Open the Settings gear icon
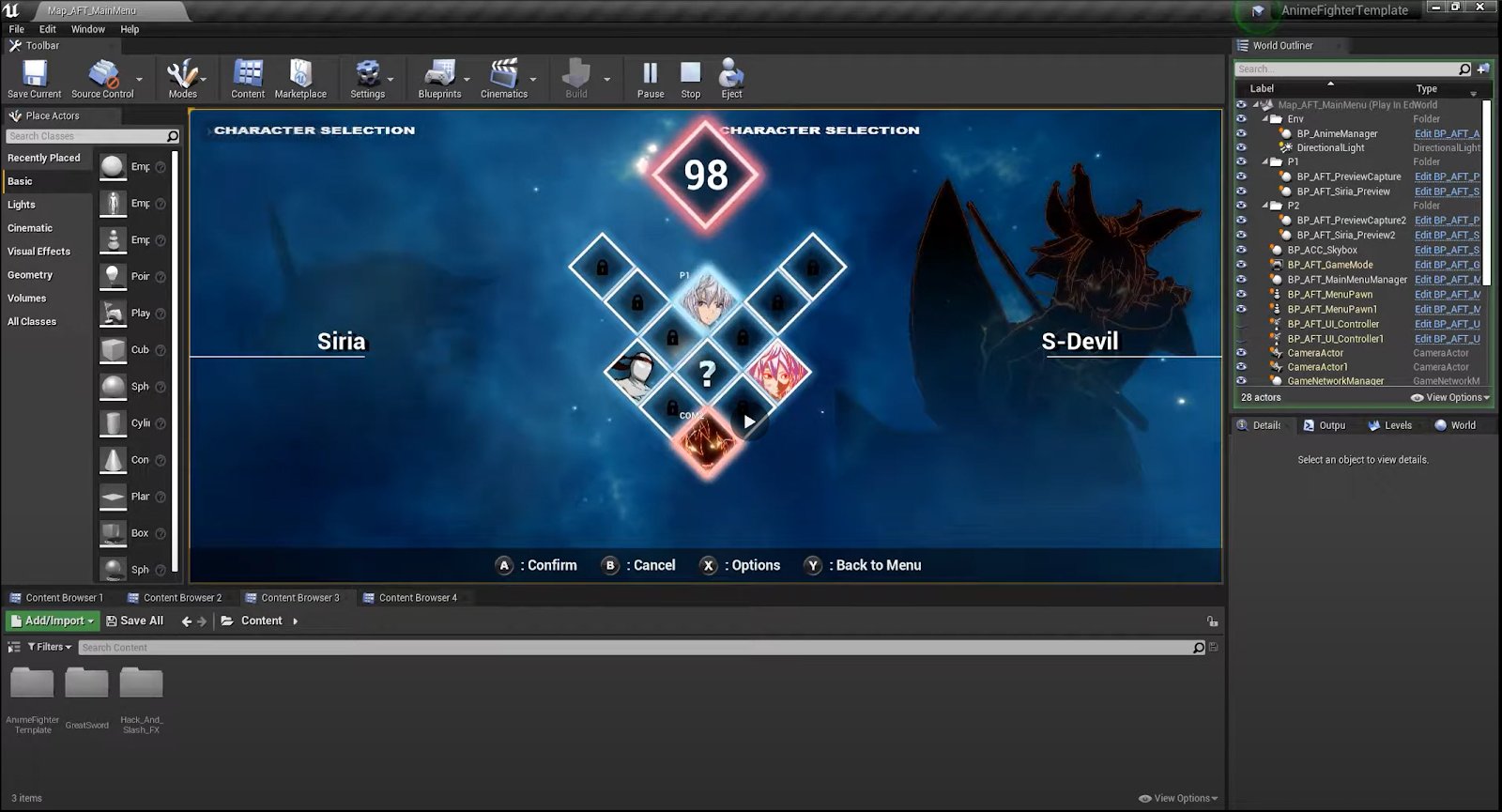This screenshot has width=1502, height=812. click(367, 75)
